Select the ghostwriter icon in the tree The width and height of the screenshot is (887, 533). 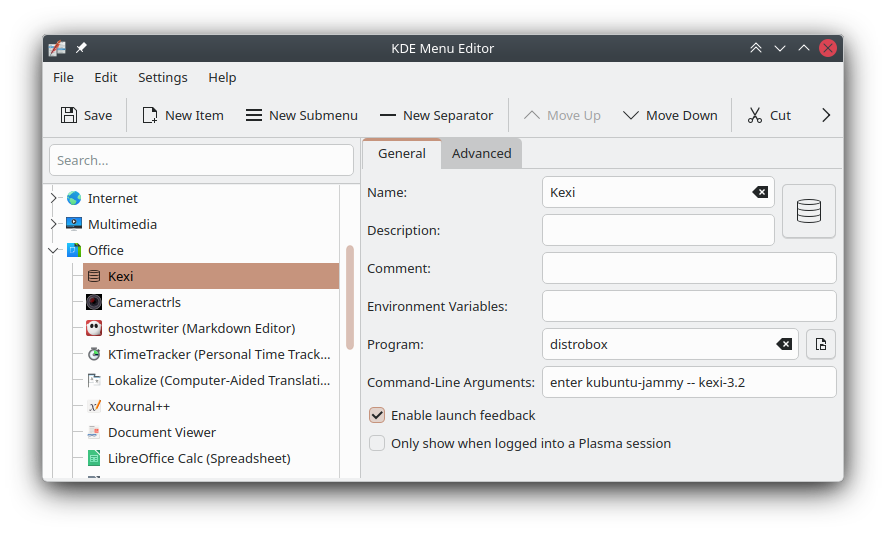coord(94,328)
